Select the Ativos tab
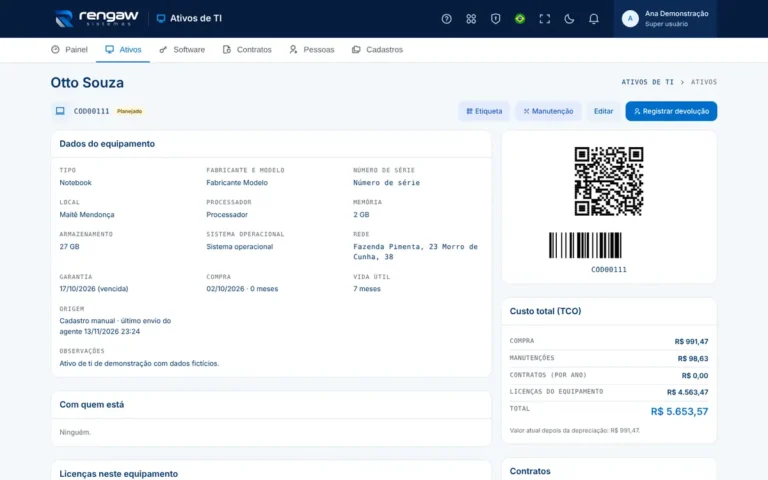This screenshot has height=480, width=768. 123,49
